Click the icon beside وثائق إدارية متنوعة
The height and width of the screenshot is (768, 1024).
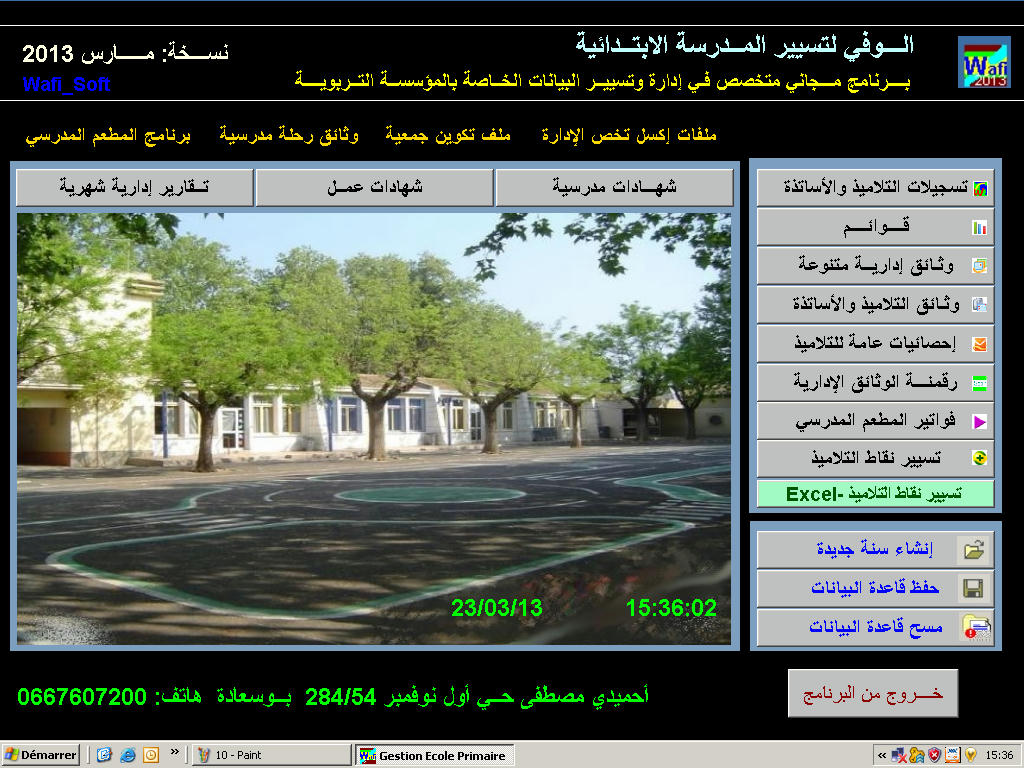(980, 266)
